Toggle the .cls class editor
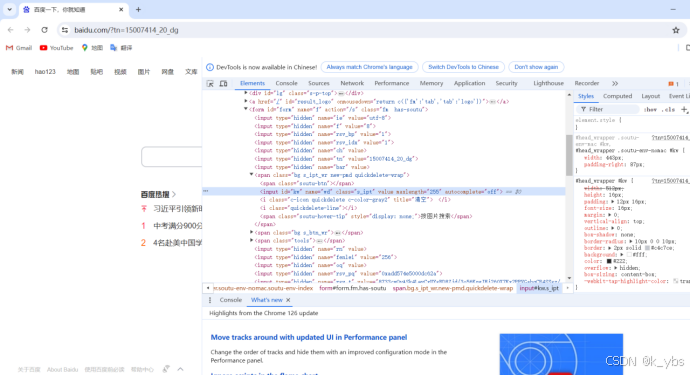Screen dimensions: 691x375 669,109
